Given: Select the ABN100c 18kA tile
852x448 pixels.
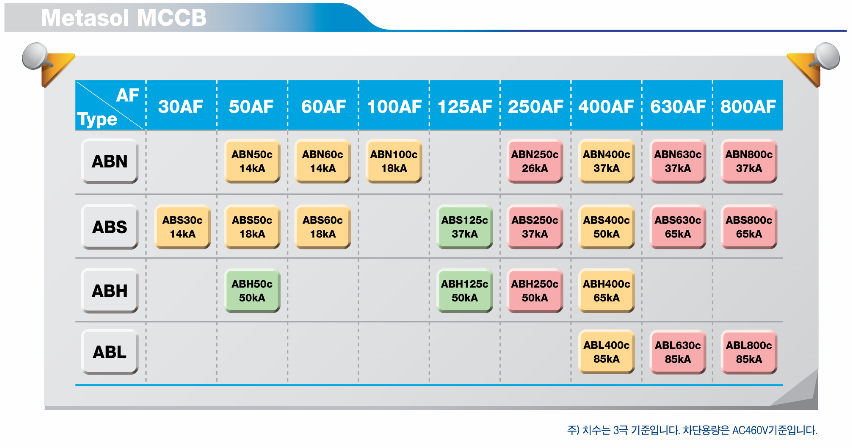Looking at the screenshot, I should coord(394,161).
